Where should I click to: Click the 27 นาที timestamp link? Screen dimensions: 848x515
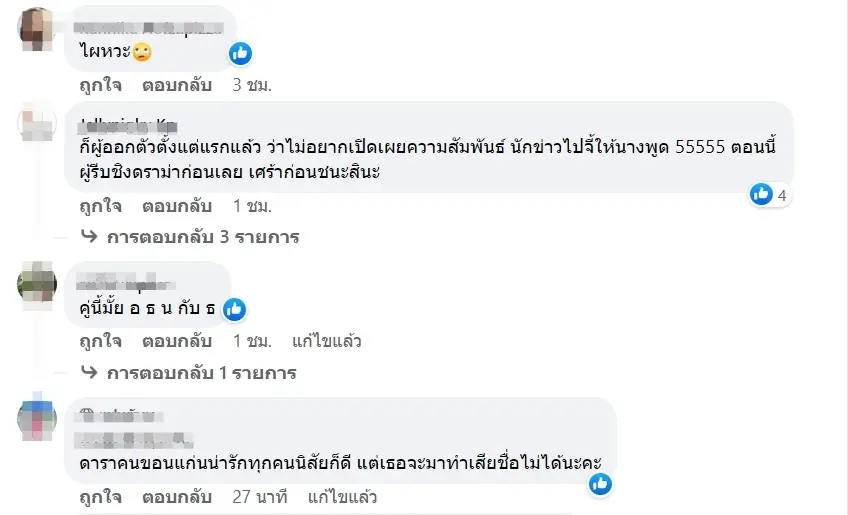click(x=259, y=496)
